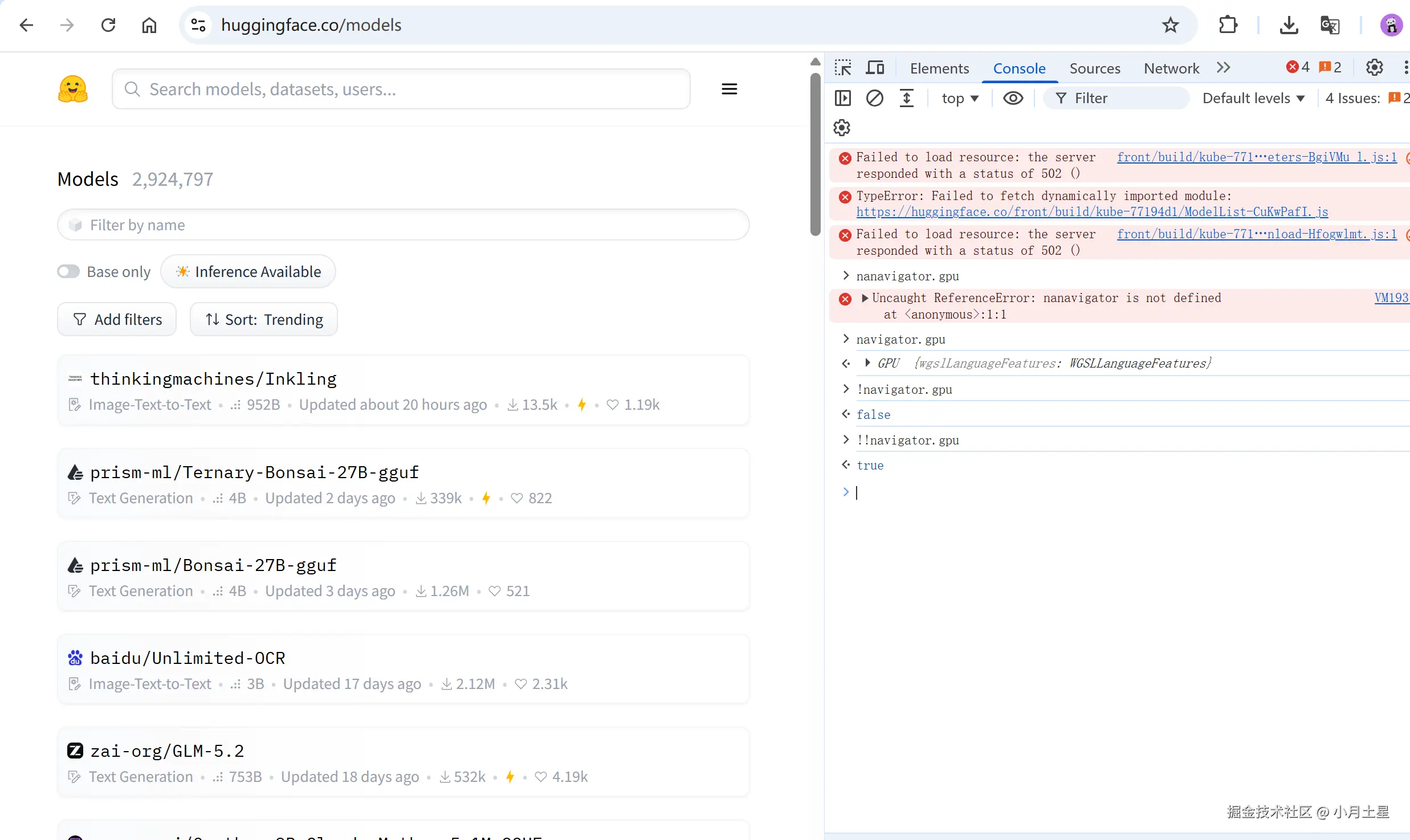Open the nload-Hfogwlmt.js:1 source link
1410x840 pixels.
1257,234
